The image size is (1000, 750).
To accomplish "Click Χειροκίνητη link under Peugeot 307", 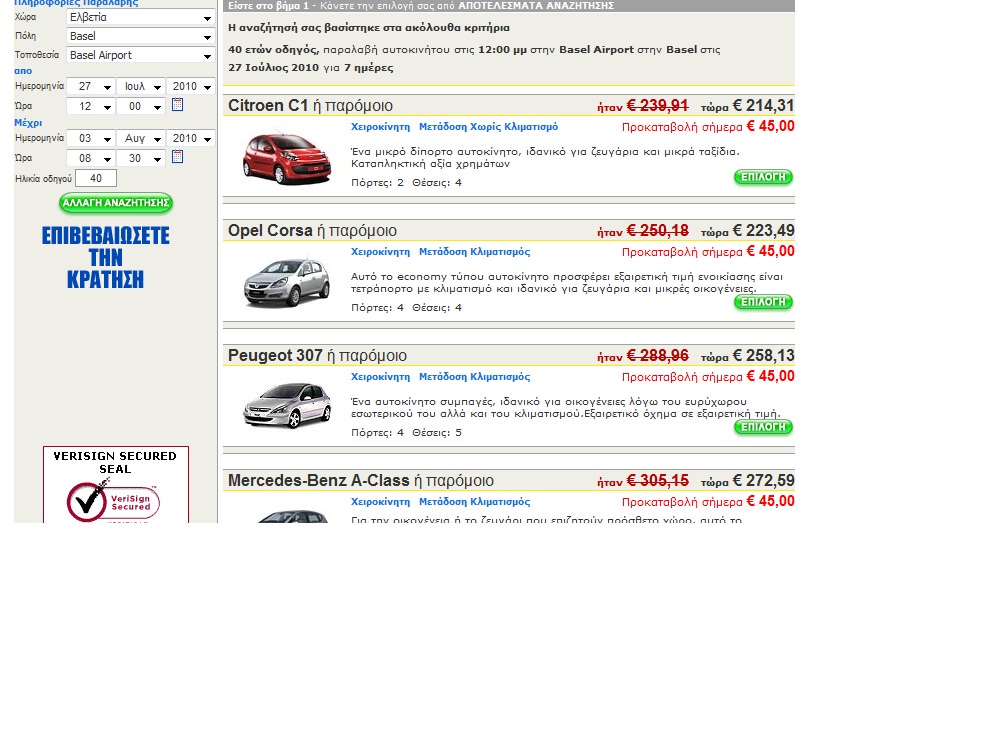I will coord(380,377).
